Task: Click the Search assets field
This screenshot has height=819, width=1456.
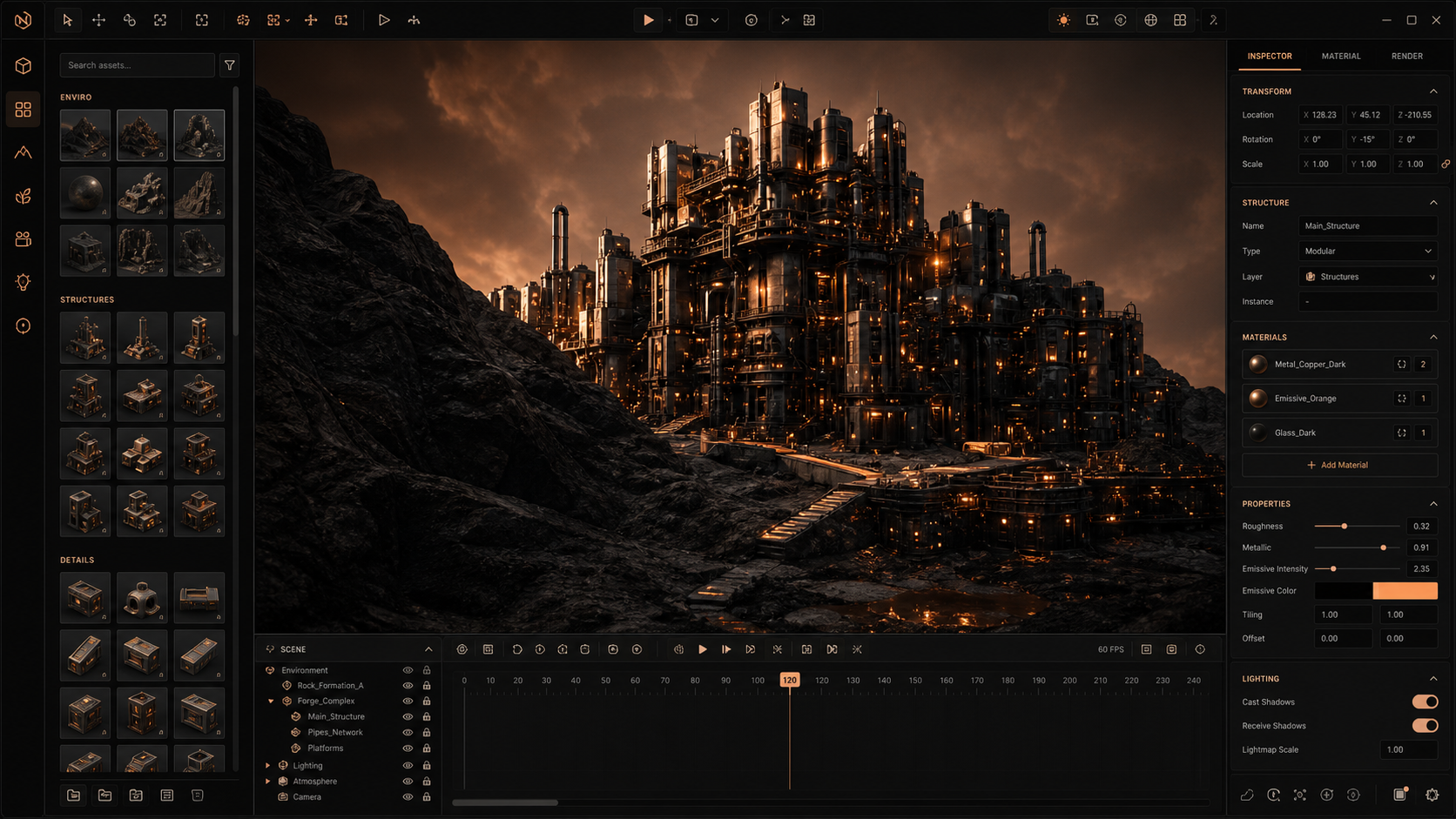Action: (137, 65)
